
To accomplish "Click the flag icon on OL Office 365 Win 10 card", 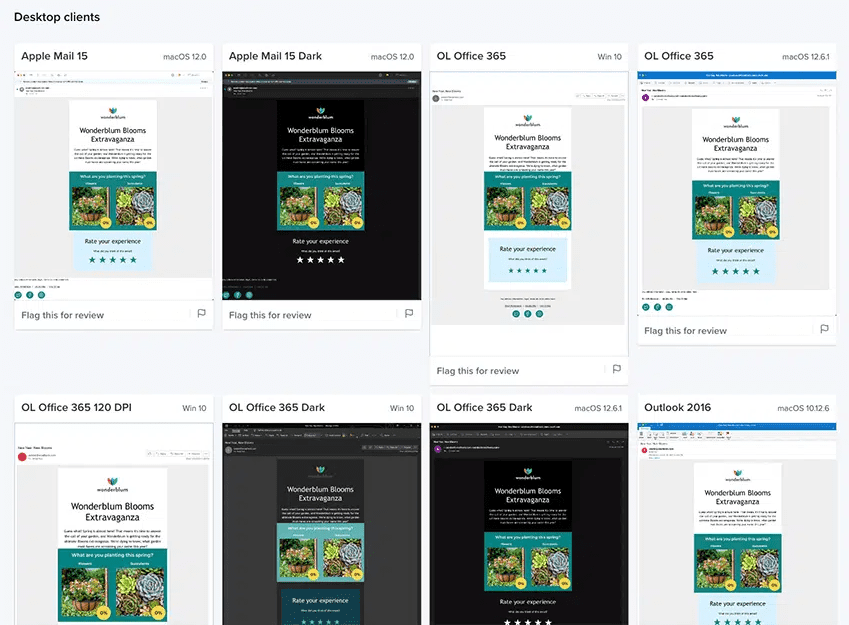I will [617, 370].
